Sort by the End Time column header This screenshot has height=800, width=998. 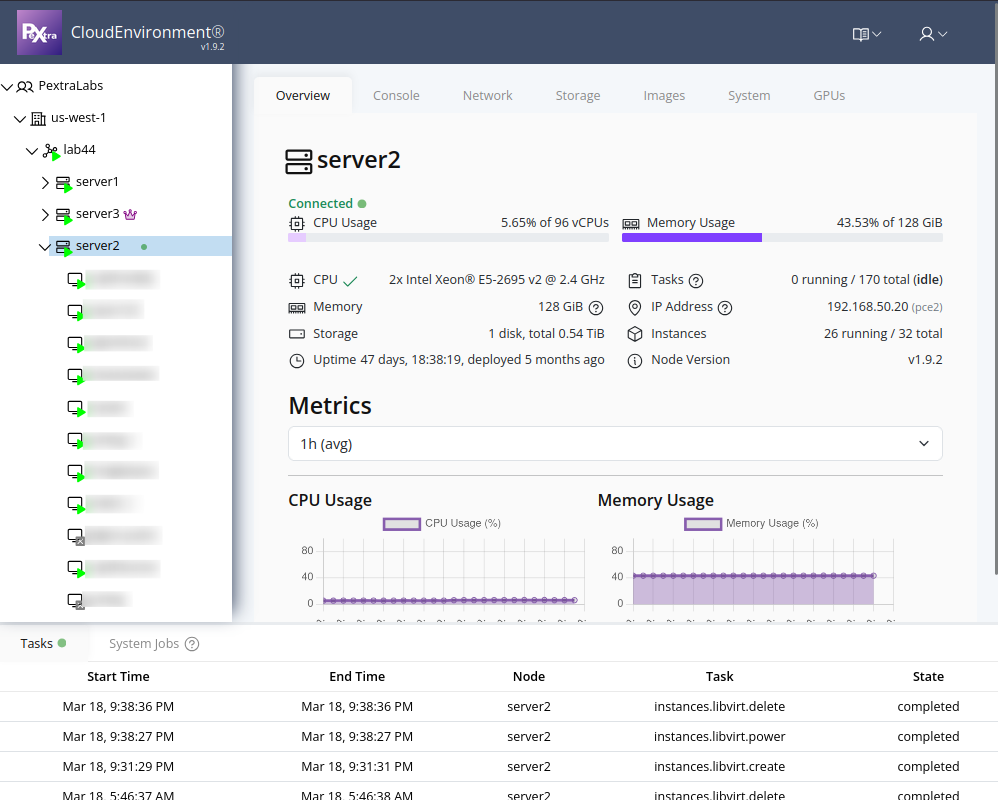[357, 677]
